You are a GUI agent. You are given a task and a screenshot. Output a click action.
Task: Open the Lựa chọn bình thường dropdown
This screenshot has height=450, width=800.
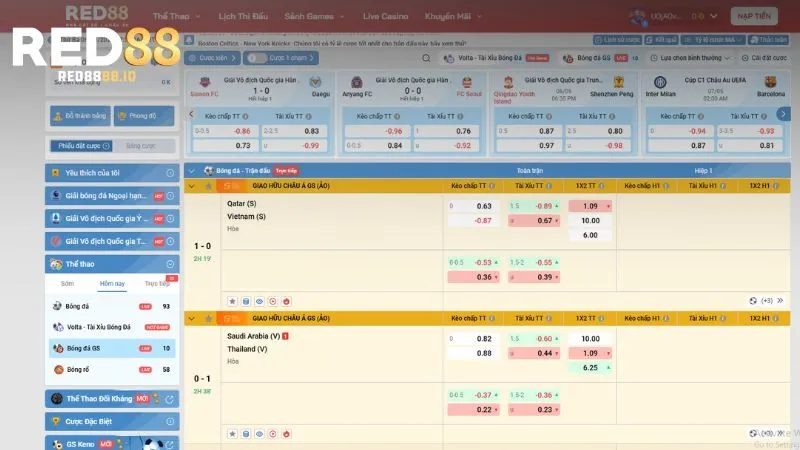coord(690,58)
